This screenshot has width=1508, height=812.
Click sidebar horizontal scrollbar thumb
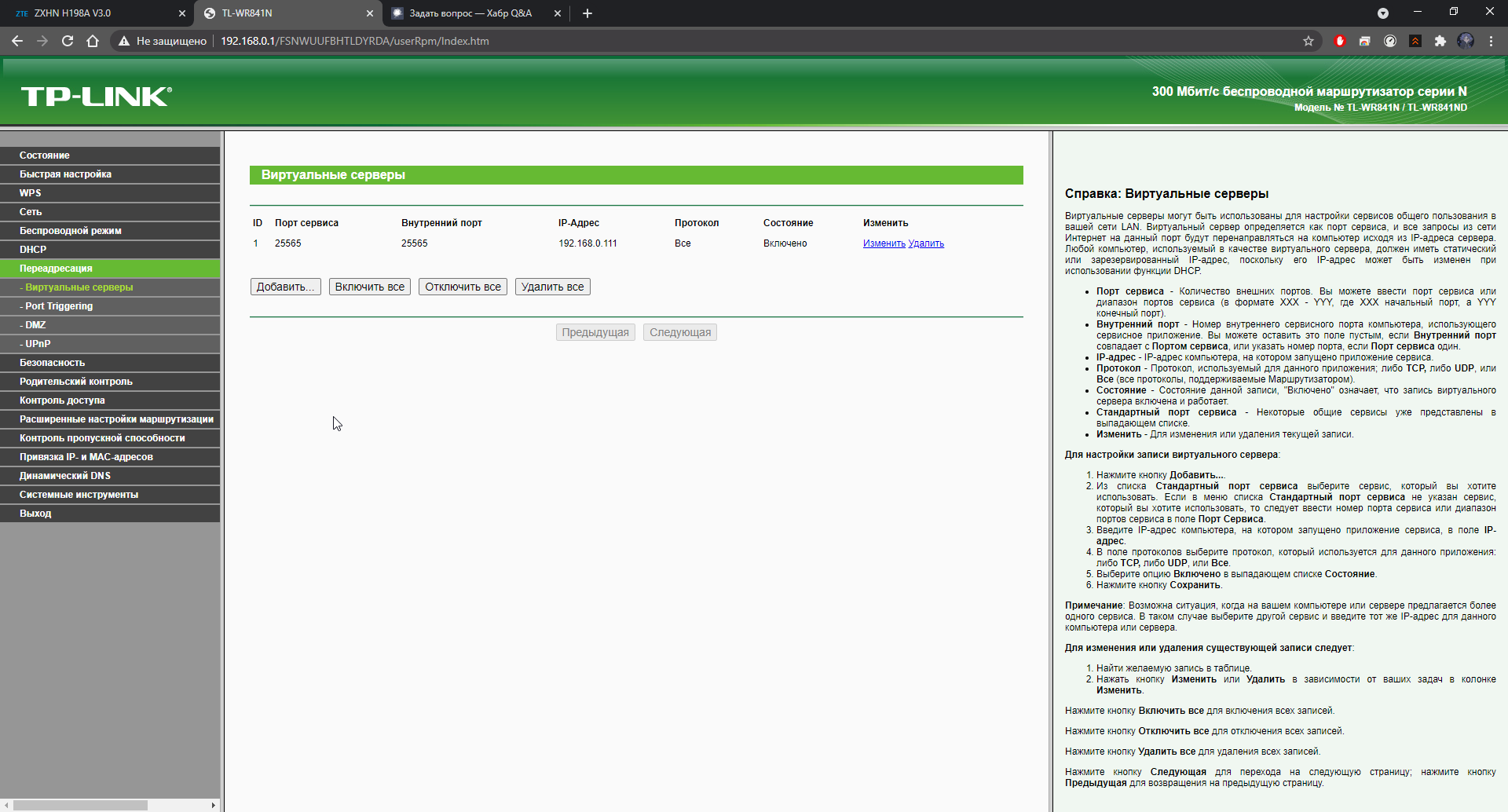[80, 805]
